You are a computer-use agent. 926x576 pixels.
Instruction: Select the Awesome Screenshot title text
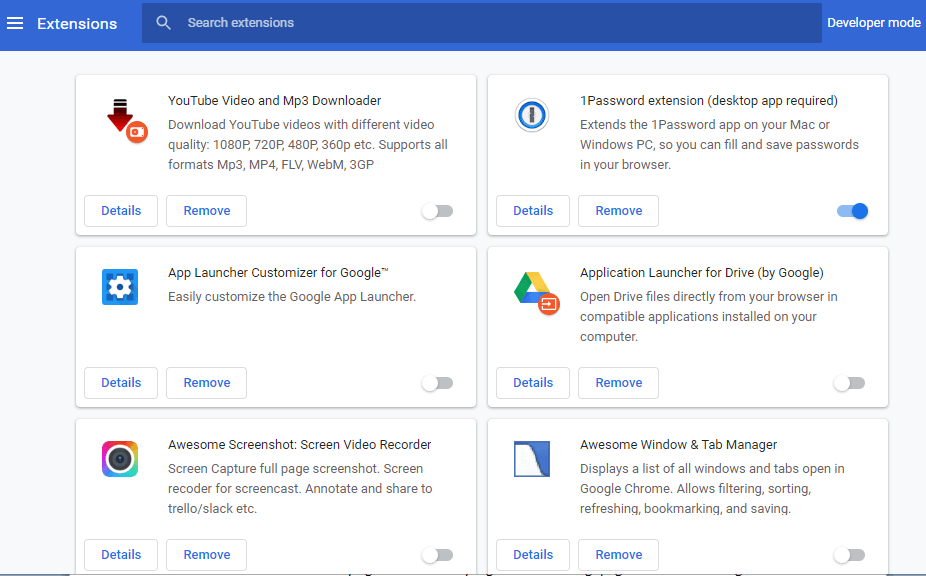[299, 444]
